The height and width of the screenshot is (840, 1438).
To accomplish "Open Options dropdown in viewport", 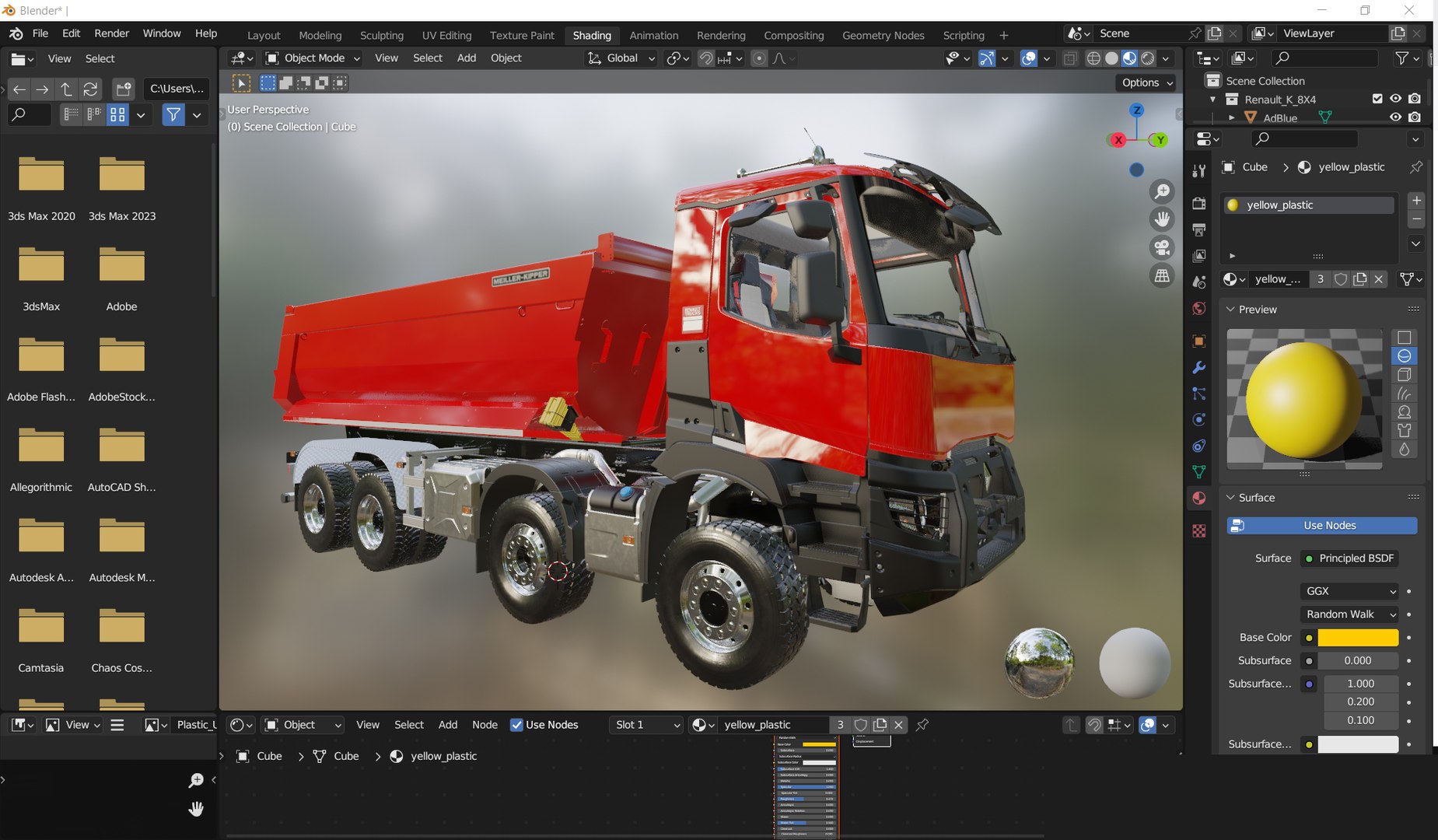I will coord(1147,82).
